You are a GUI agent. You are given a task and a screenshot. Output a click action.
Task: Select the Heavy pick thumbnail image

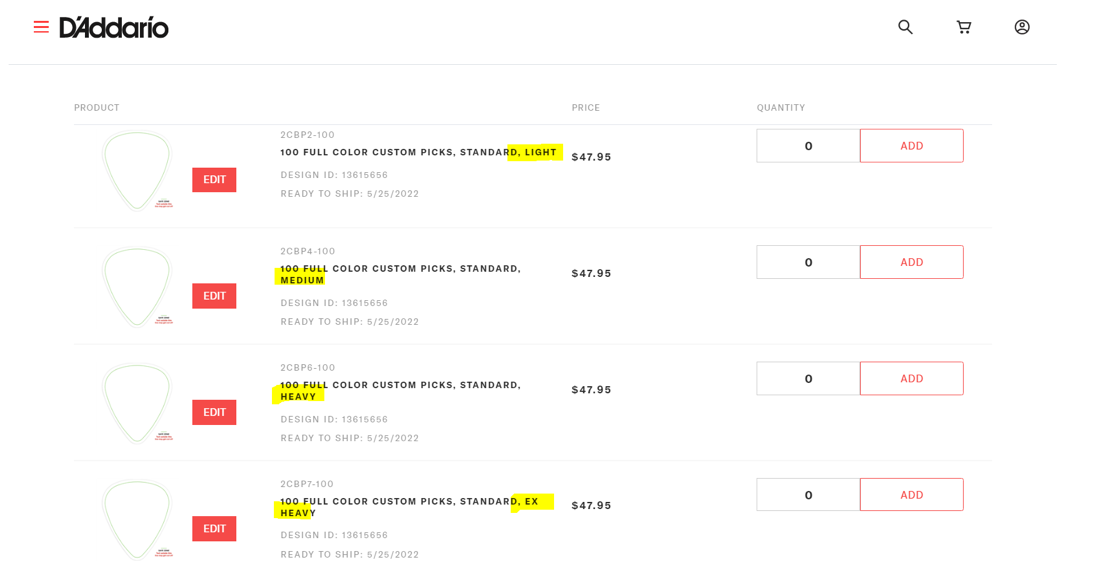pos(137,404)
